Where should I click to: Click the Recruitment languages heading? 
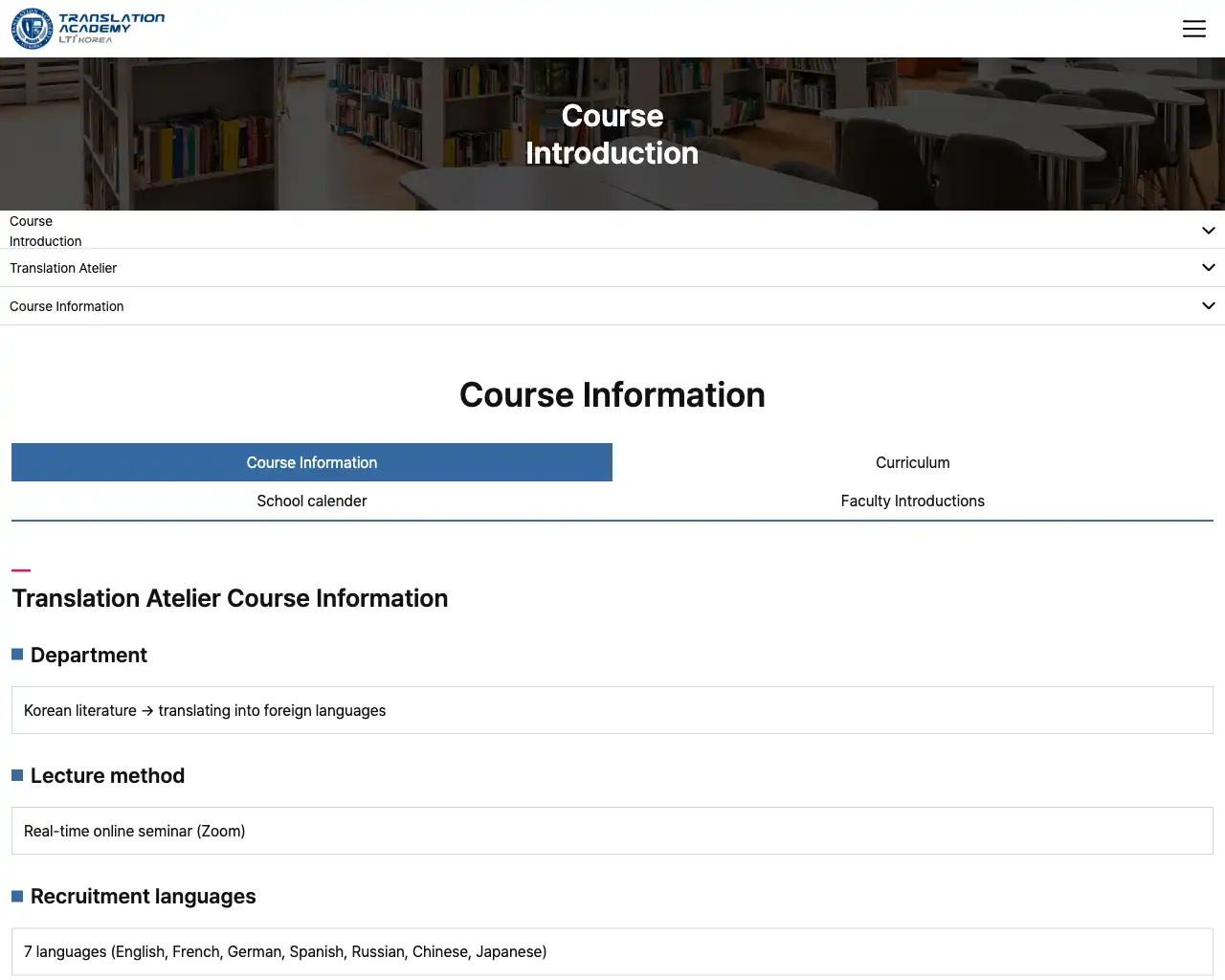[144, 896]
